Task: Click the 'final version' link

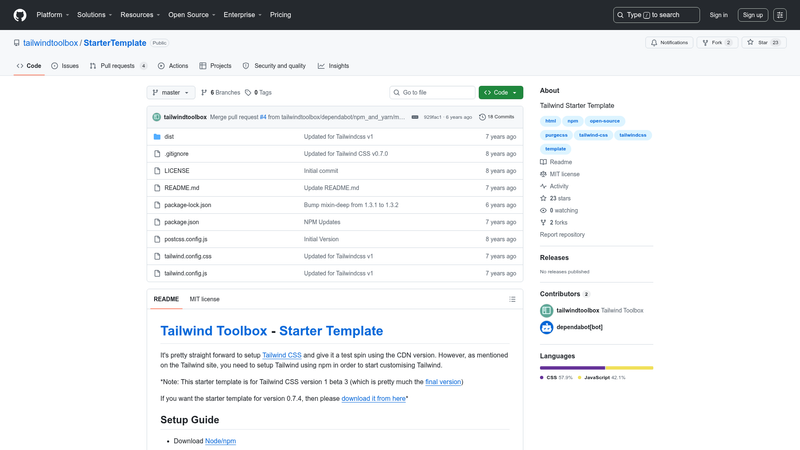Action: pyautogui.click(x=443, y=382)
